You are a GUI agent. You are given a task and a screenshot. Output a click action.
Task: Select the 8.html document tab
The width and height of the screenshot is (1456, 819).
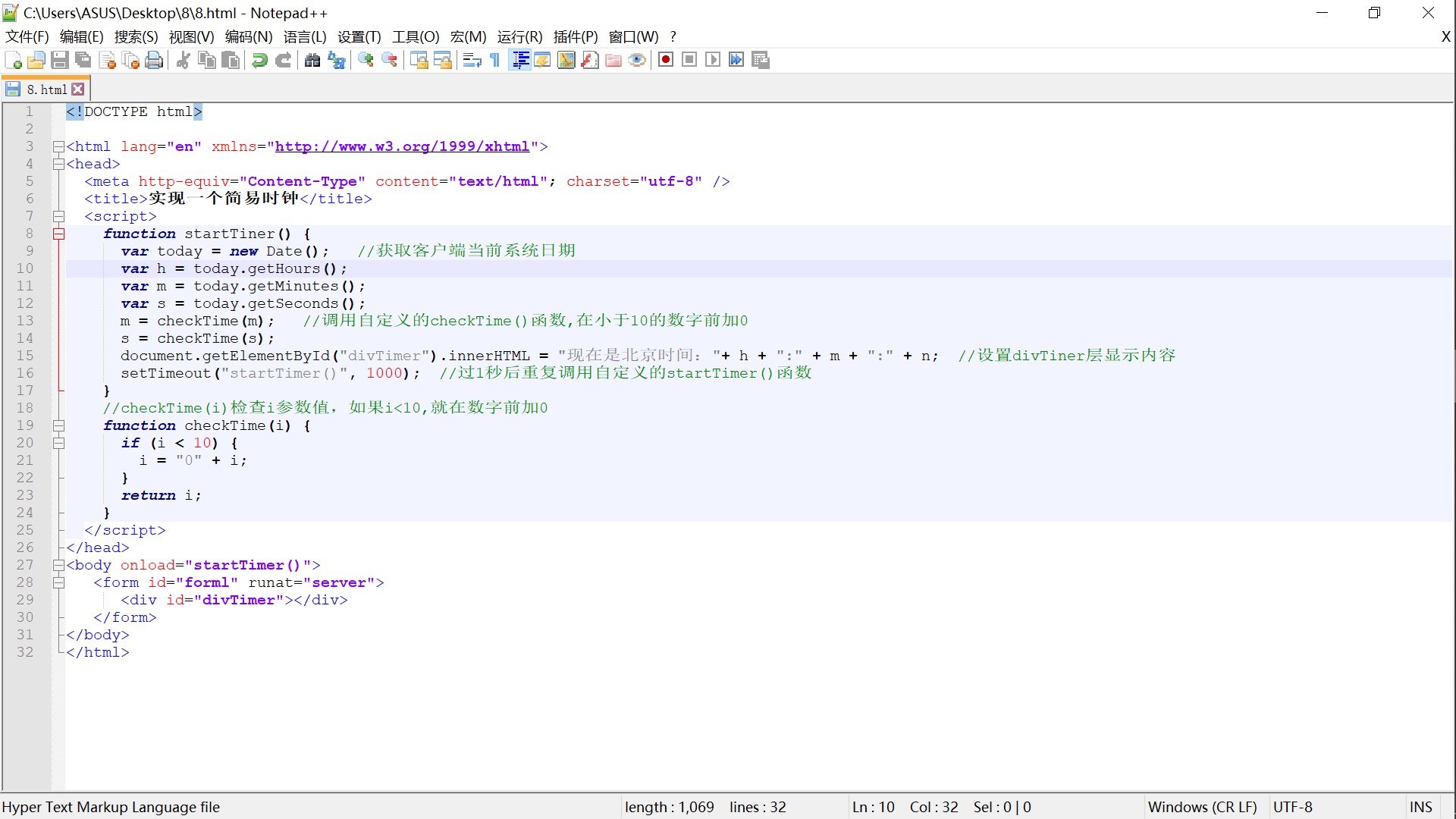click(46, 89)
